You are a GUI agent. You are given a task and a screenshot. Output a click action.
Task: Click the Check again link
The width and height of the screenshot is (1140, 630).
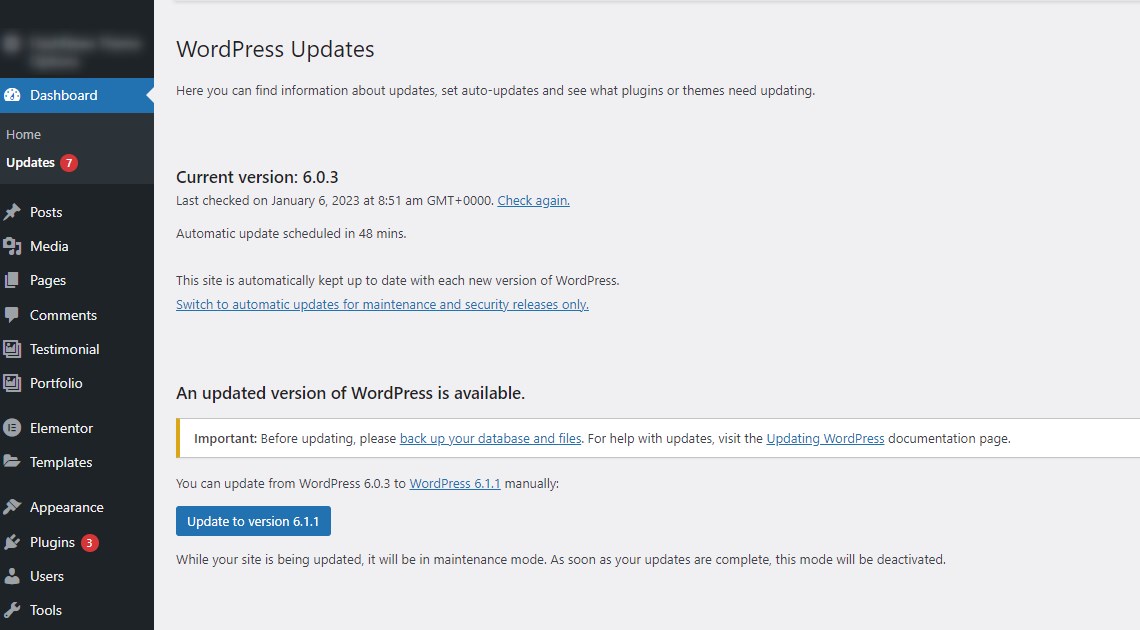[533, 200]
